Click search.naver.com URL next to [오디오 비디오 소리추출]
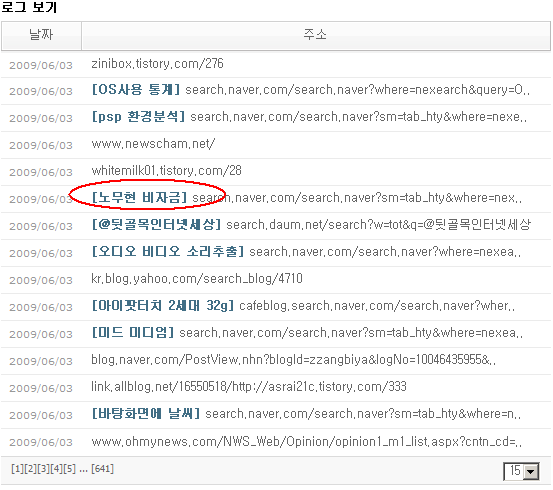Viewport: 553px width, 490px height. click(385, 252)
